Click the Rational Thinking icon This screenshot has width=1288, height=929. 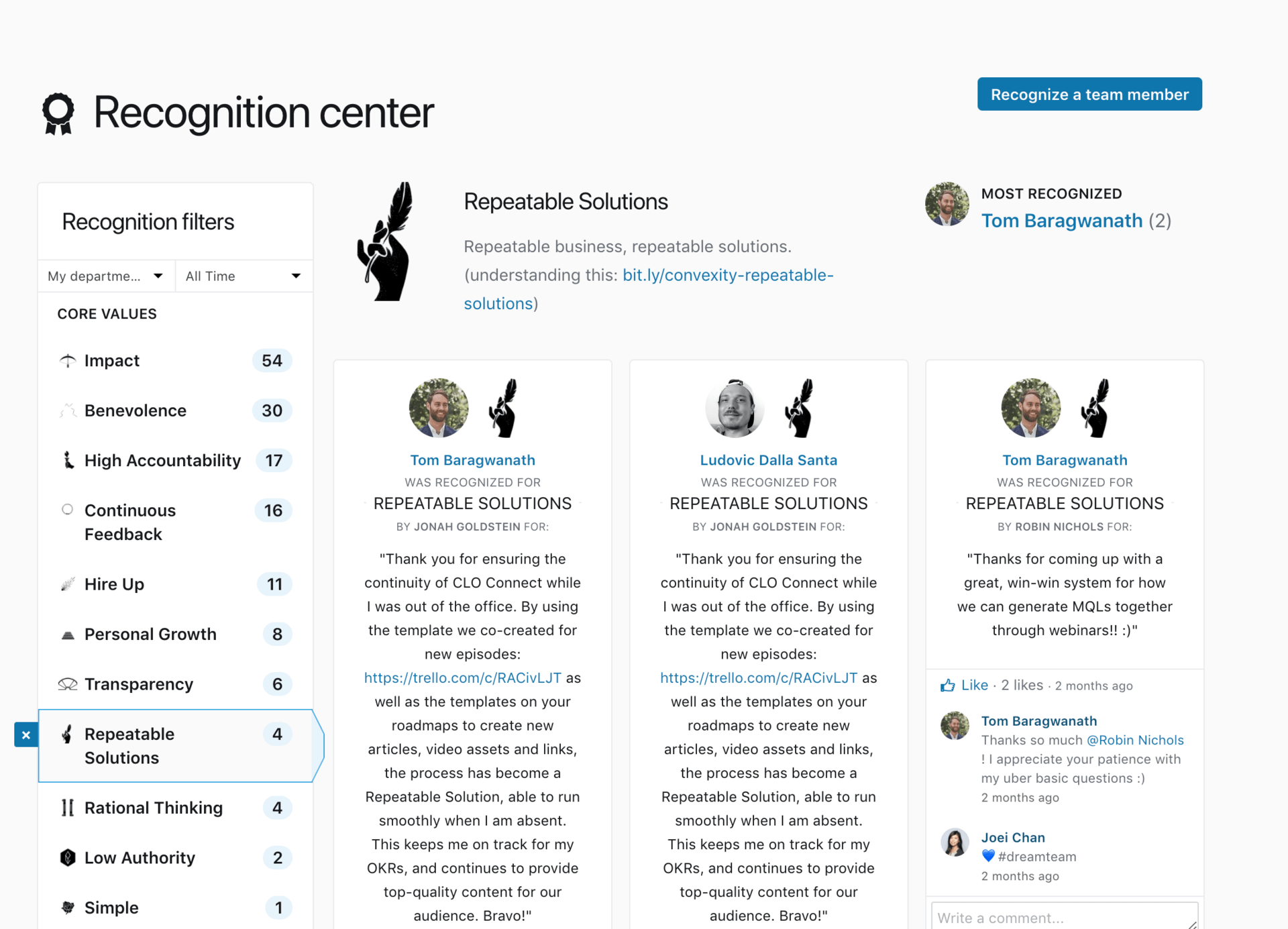pyautogui.click(x=67, y=808)
